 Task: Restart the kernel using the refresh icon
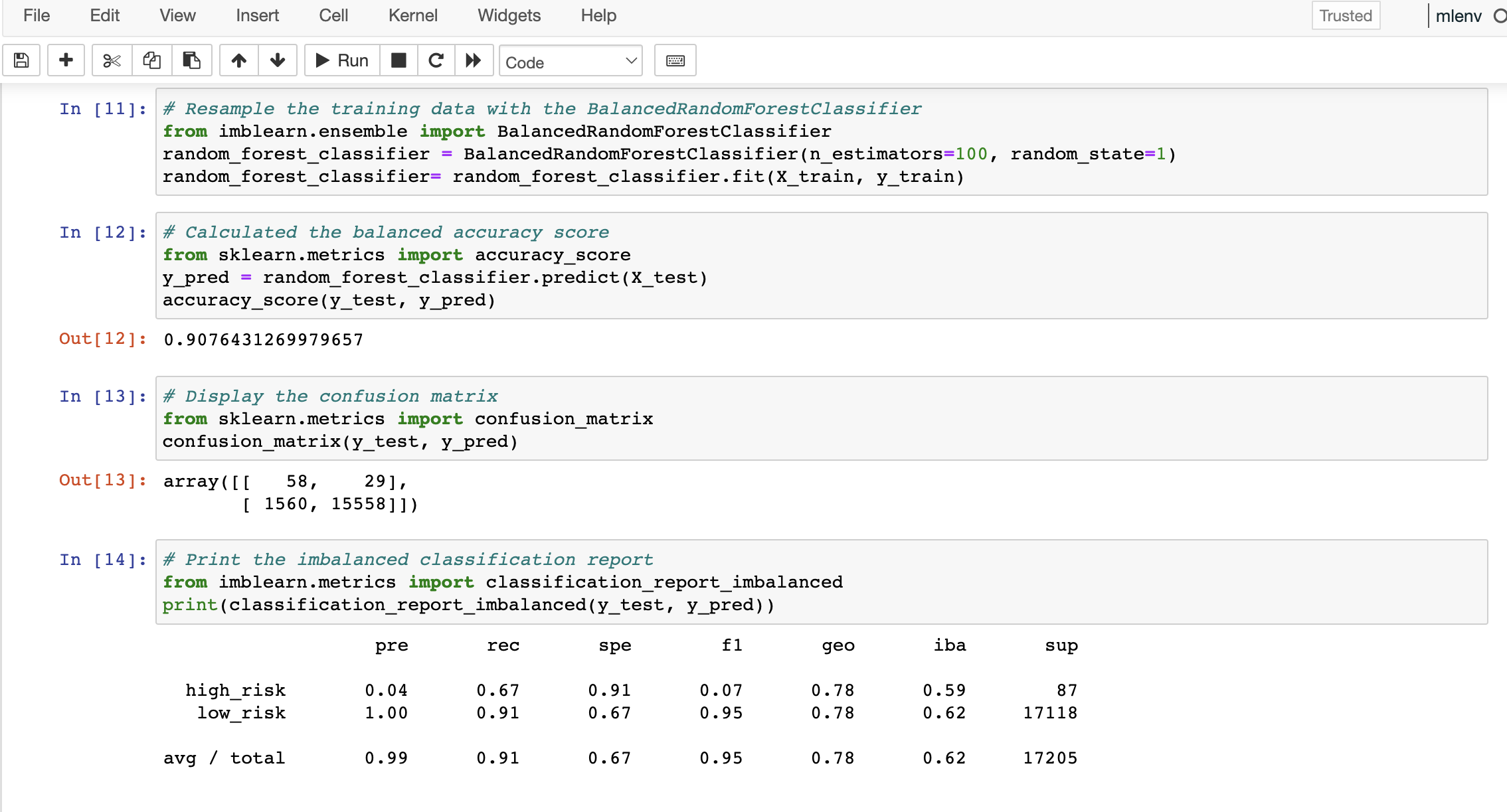click(436, 60)
